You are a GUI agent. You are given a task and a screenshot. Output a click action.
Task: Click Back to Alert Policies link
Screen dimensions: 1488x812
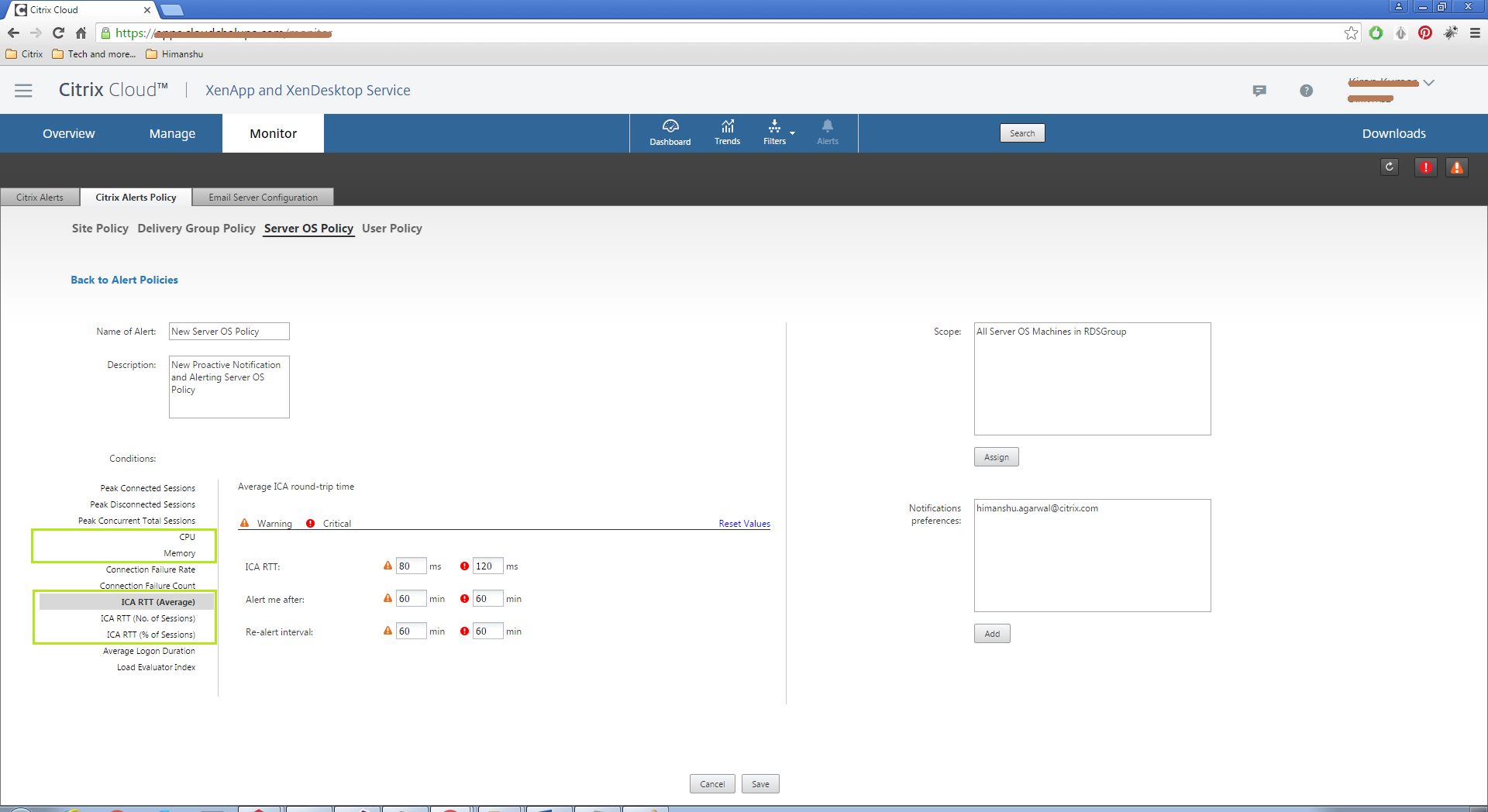(124, 280)
